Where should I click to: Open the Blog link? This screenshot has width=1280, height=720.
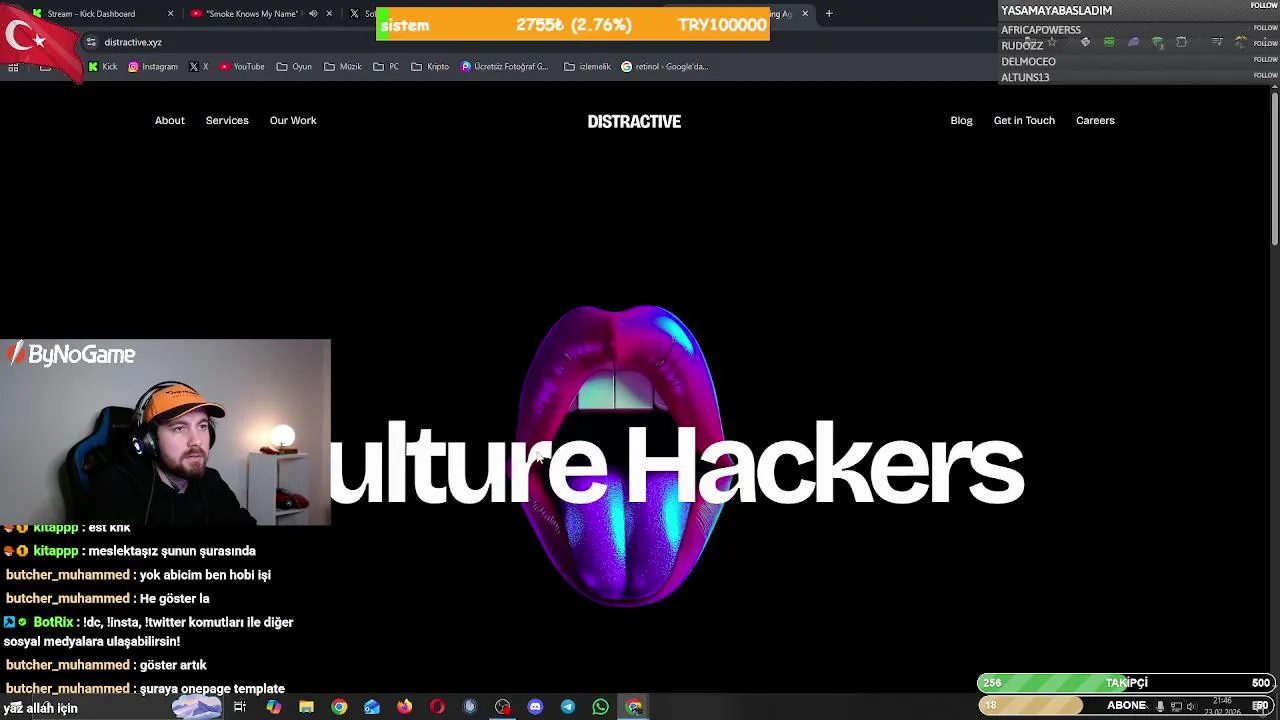pos(961,120)
